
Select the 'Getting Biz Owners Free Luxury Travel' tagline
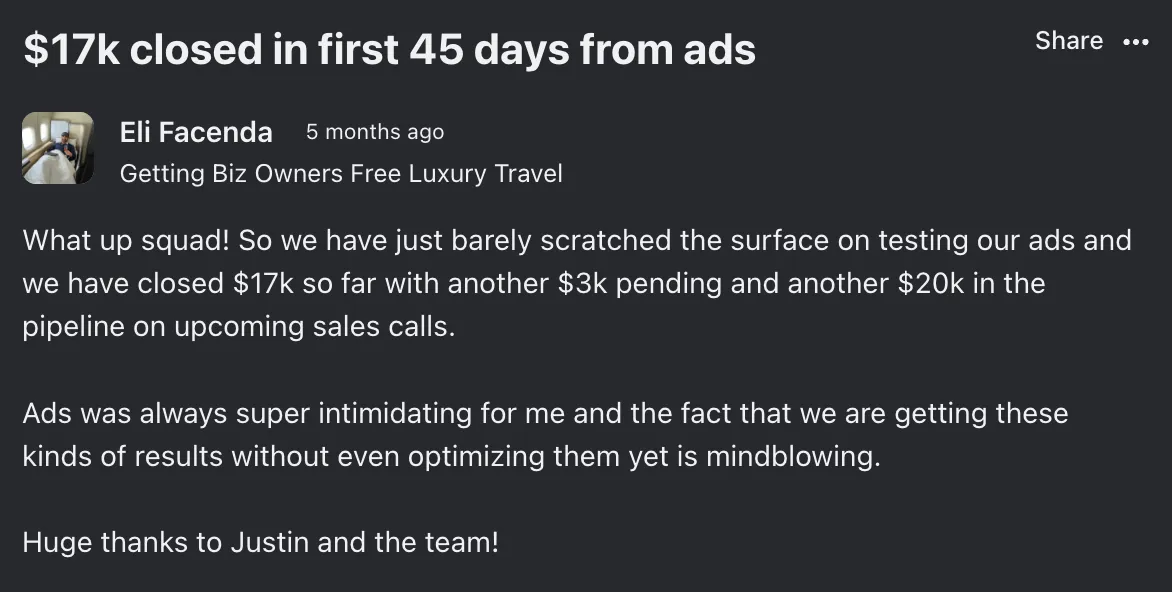(341, 174)
